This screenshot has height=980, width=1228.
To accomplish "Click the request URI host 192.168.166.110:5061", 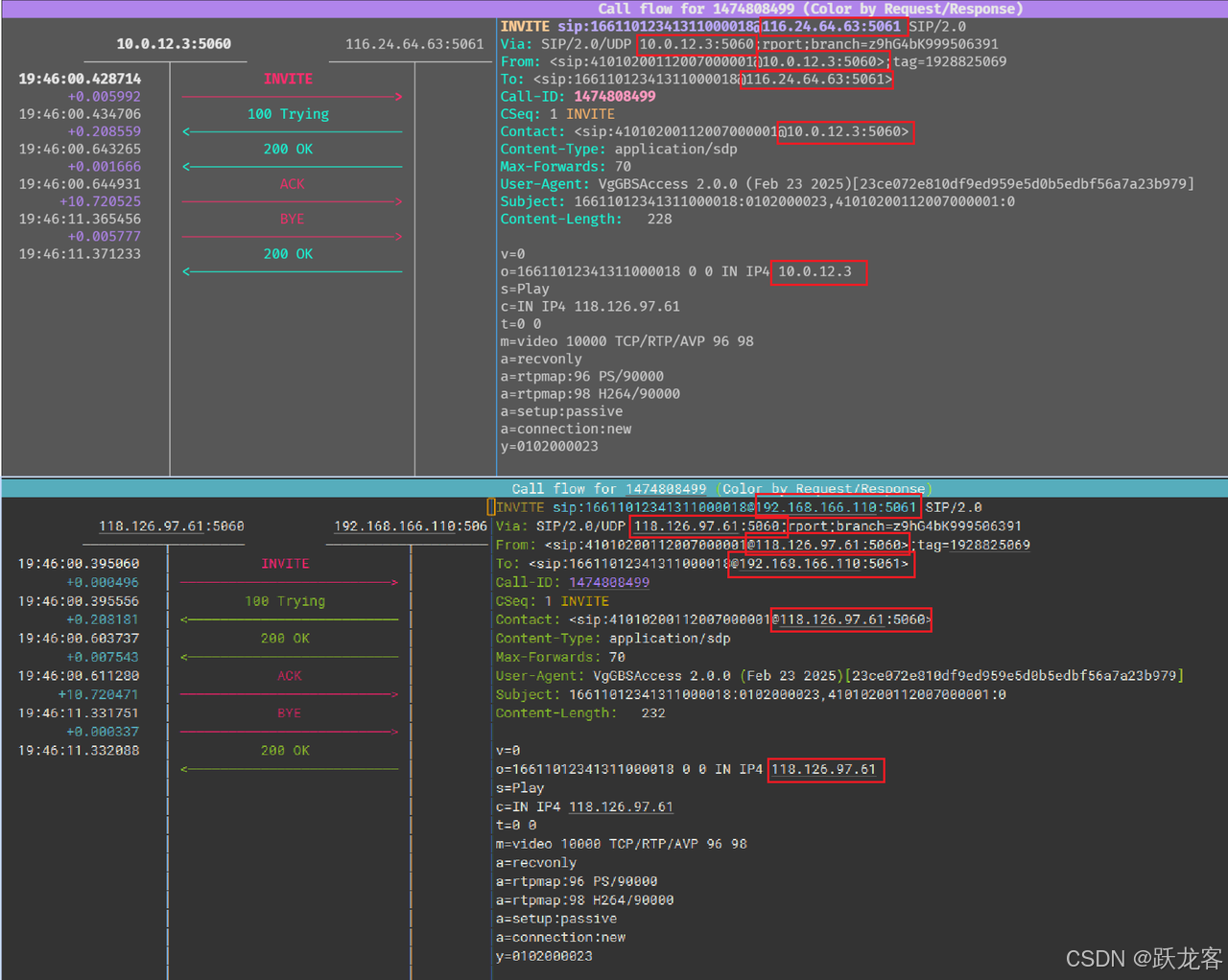I will [x=838, y=507].
